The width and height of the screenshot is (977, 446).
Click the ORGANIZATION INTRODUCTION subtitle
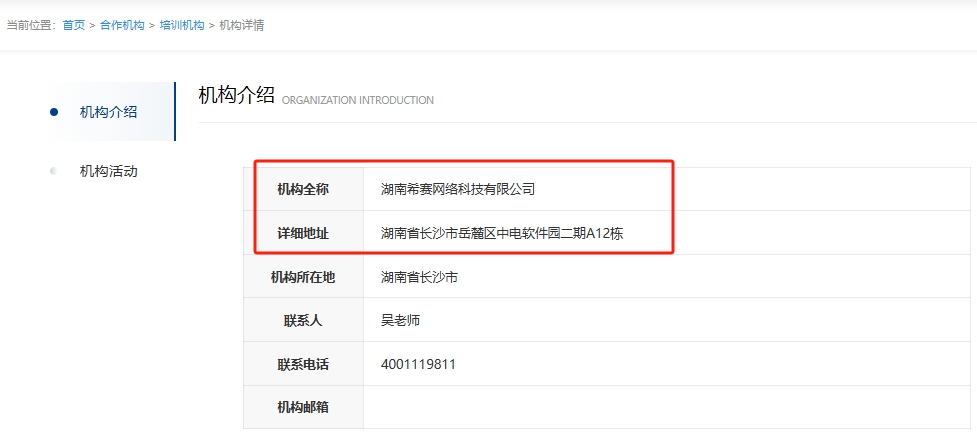pyautogui.click(x=358, y=100)
